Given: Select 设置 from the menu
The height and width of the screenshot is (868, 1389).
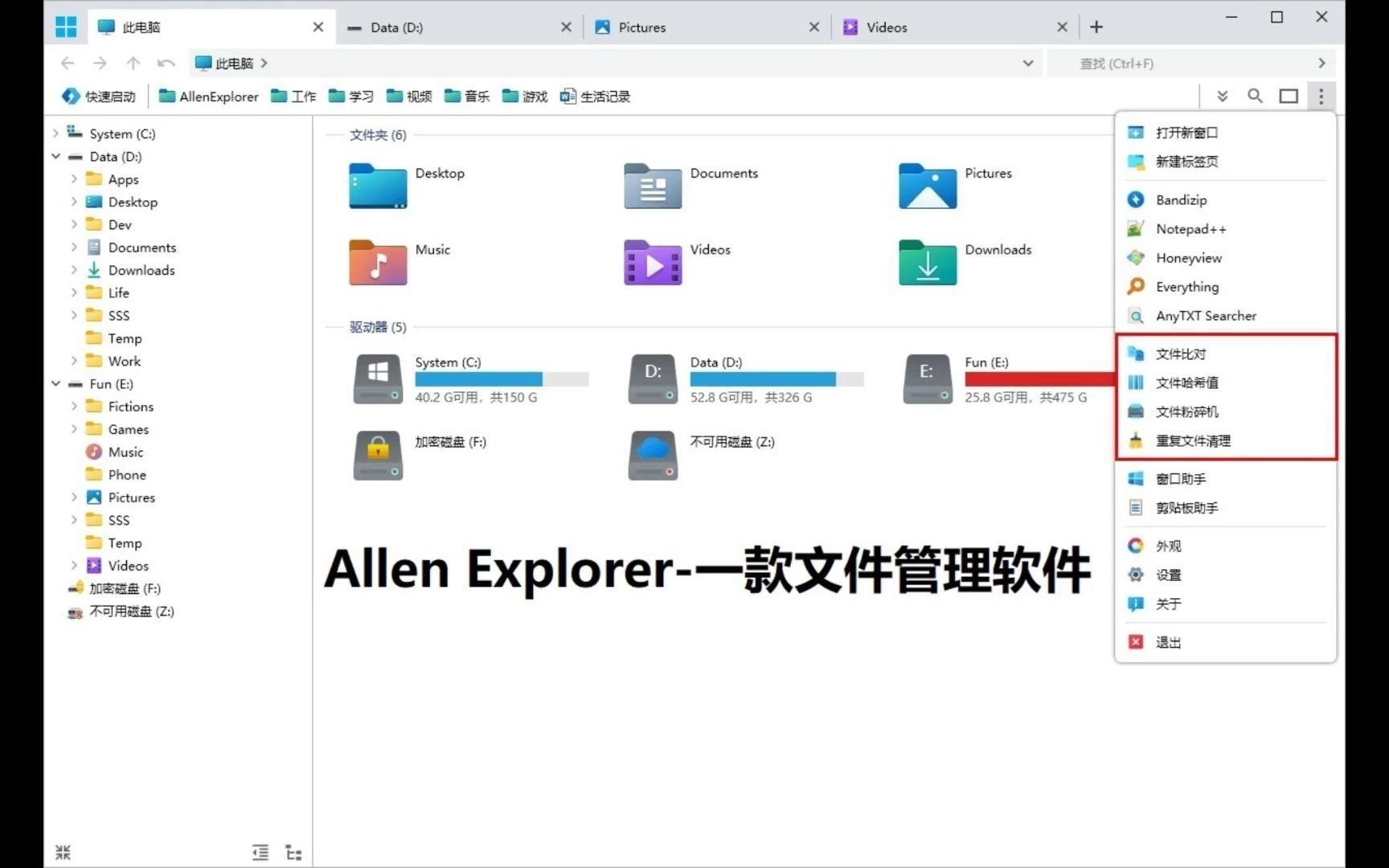Looking at the screenshot, I should 1168,574.
